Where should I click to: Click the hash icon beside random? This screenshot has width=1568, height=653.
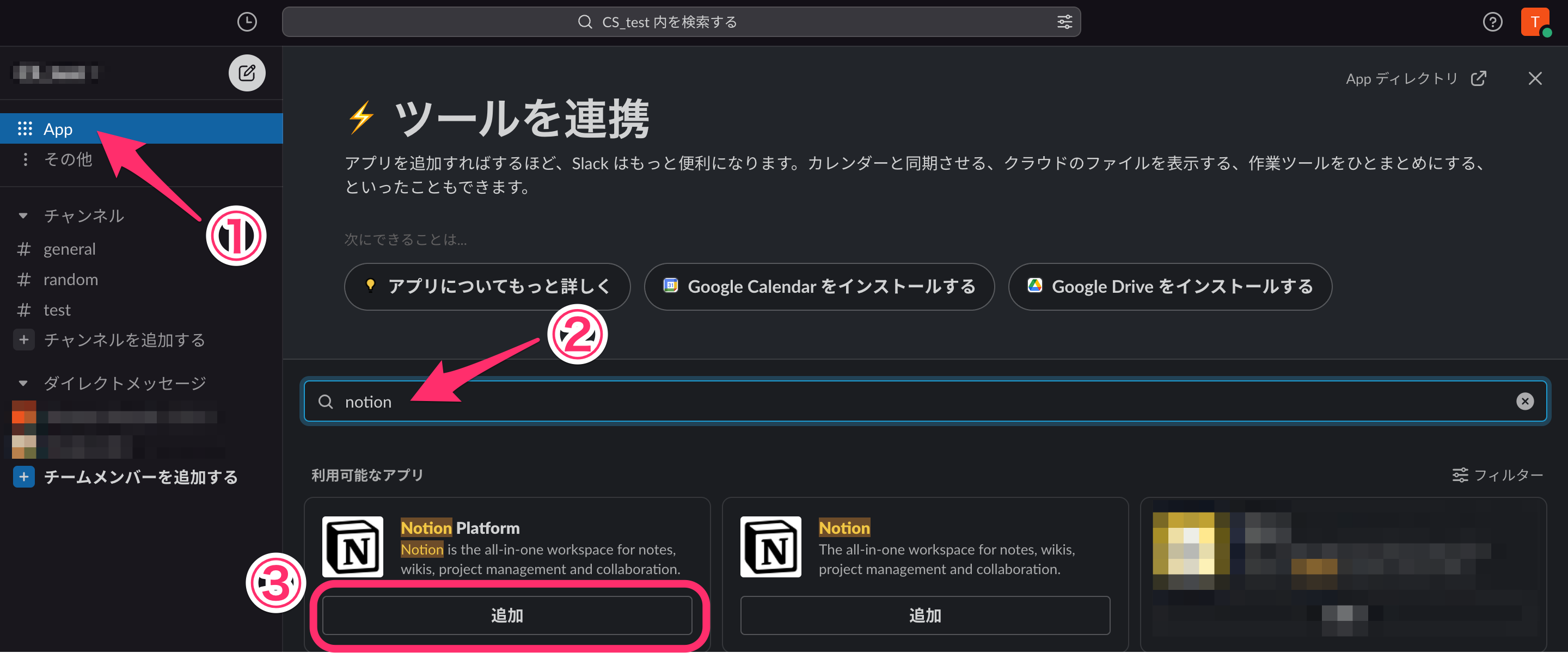(x=24, y=279)
